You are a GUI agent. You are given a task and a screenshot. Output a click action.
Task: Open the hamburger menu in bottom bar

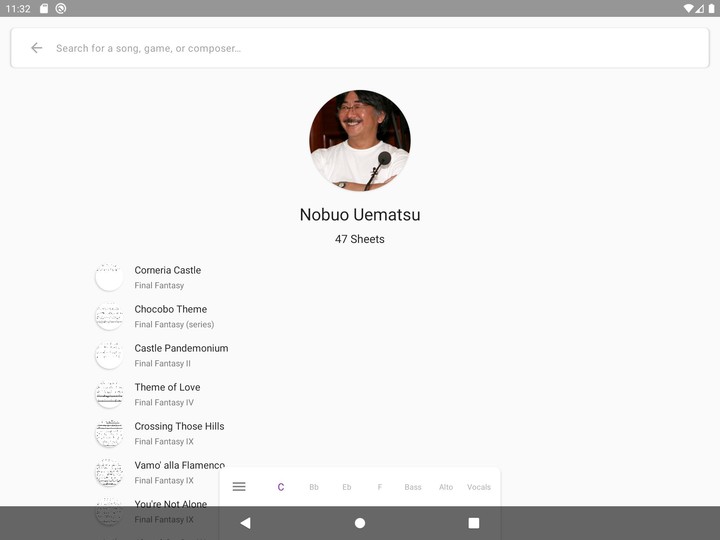239,487
